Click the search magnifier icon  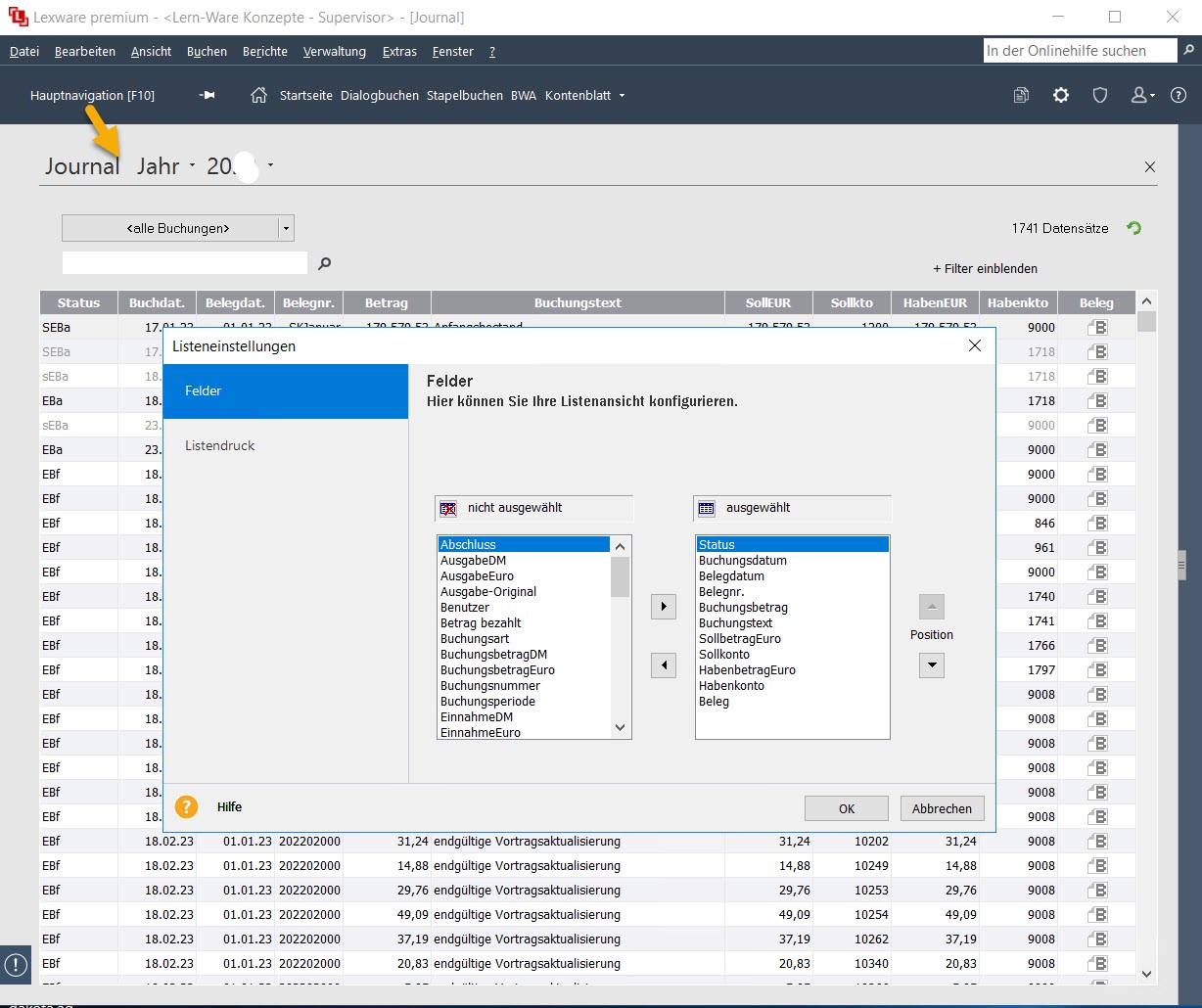pyautogui.click(x=325, y=263)
